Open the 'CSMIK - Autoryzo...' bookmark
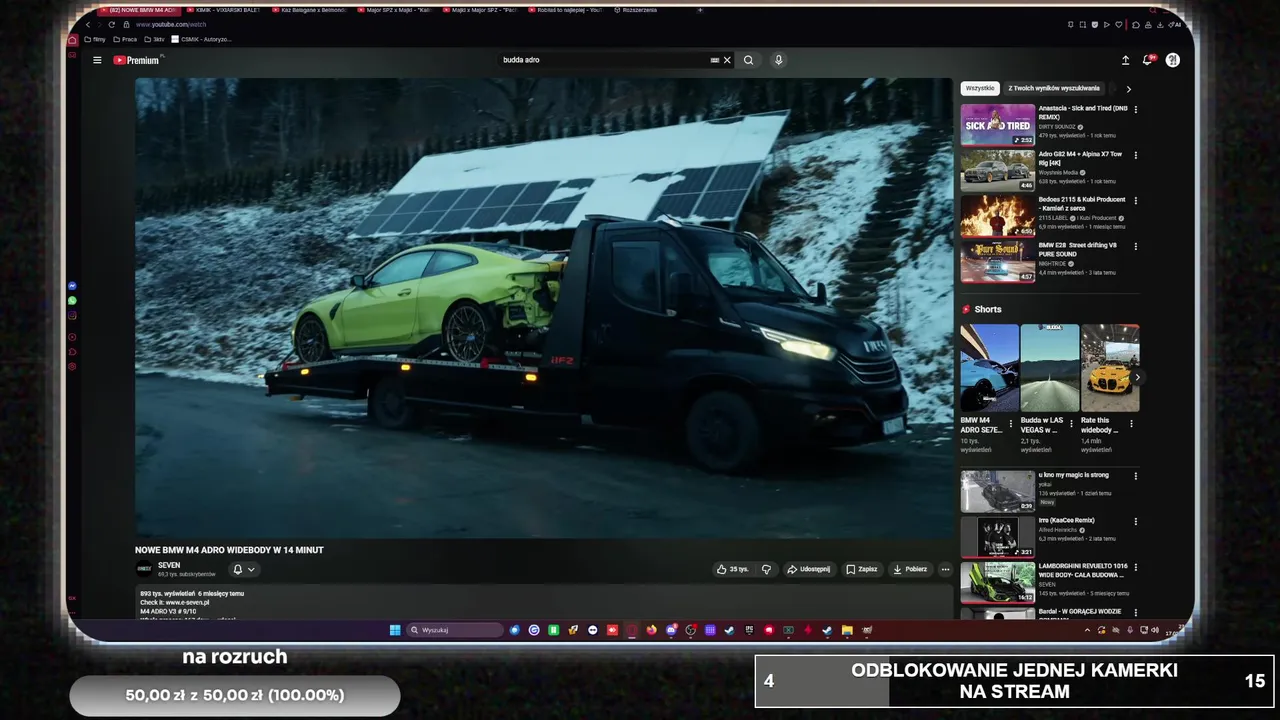 [x=201, y=39]
